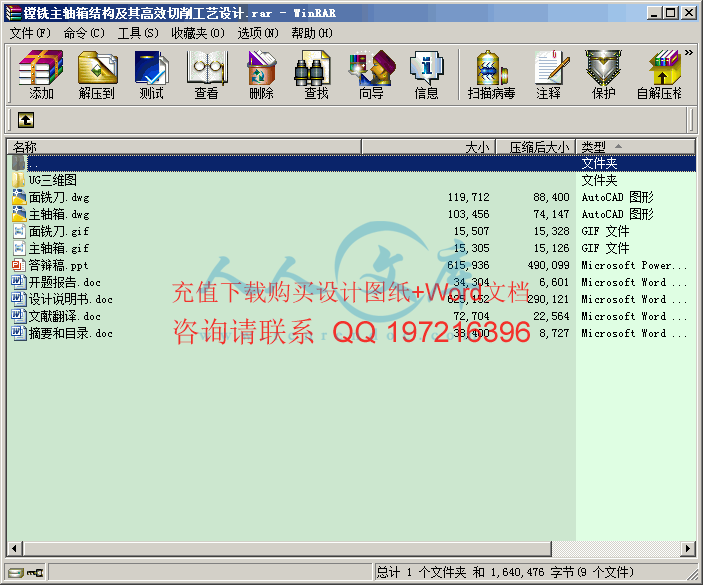The width and height of the screenshot is (703, 585).
Task: Open the Tools (工具) menu
Action: tap(138, 33)
